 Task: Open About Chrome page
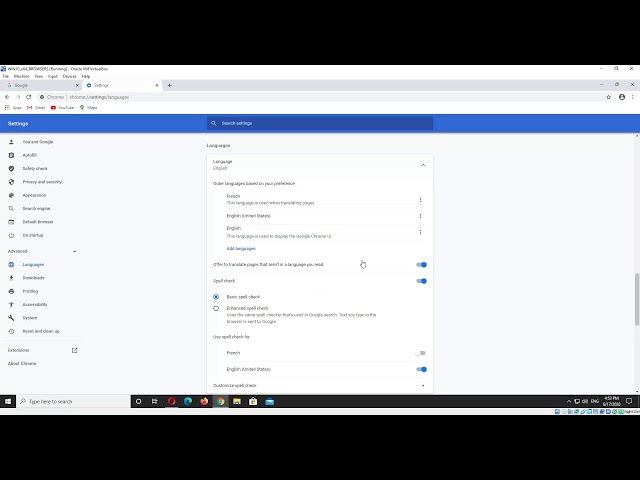[x=22, y=364]
